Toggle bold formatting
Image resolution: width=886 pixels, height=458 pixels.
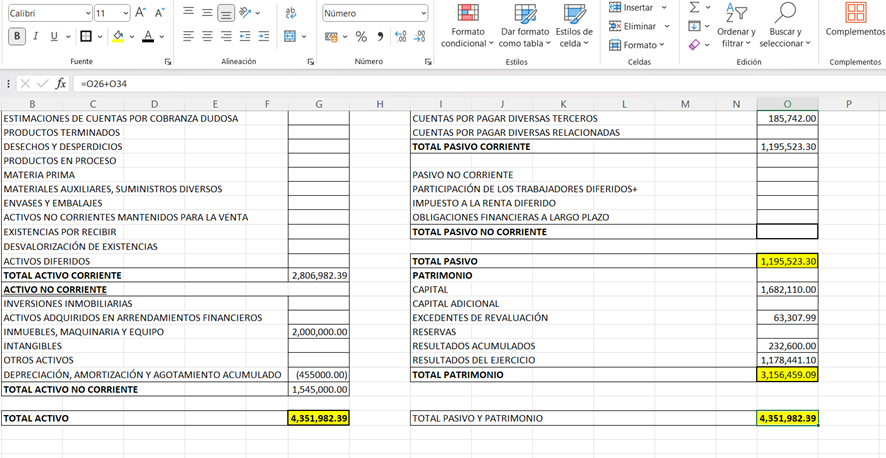coord(17,36)
